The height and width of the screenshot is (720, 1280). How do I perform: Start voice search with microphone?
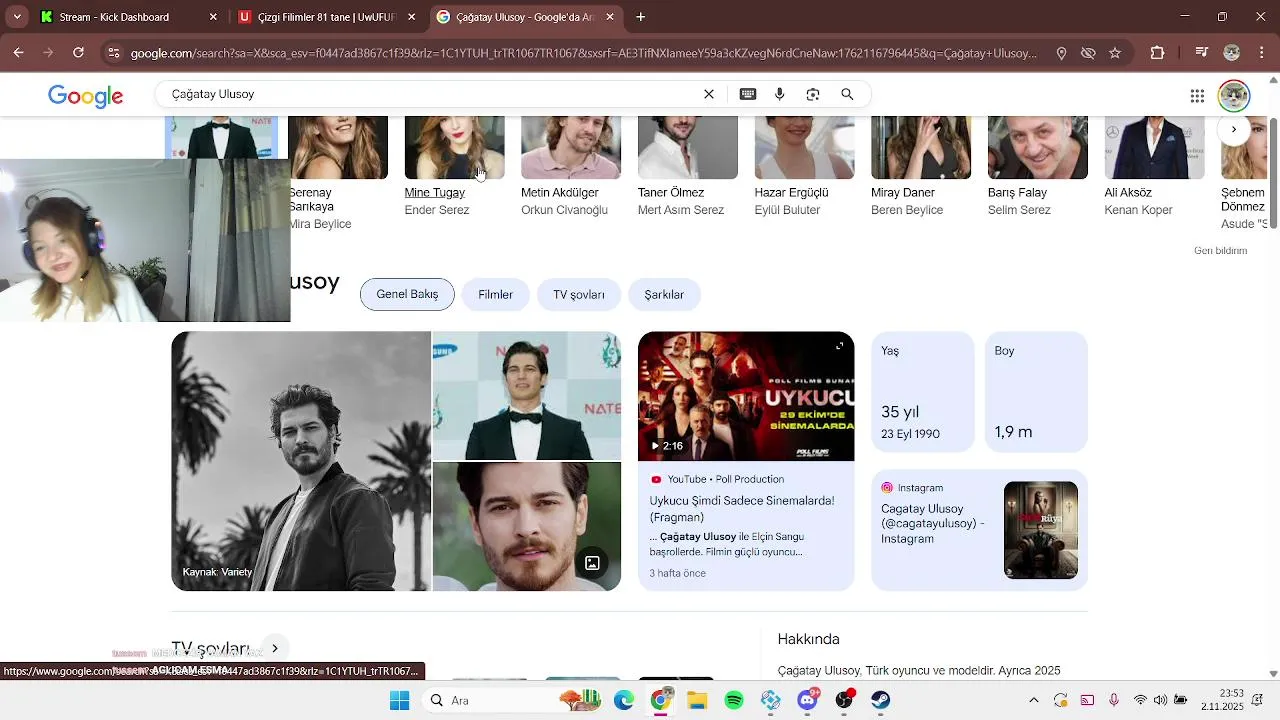[780, 94]
